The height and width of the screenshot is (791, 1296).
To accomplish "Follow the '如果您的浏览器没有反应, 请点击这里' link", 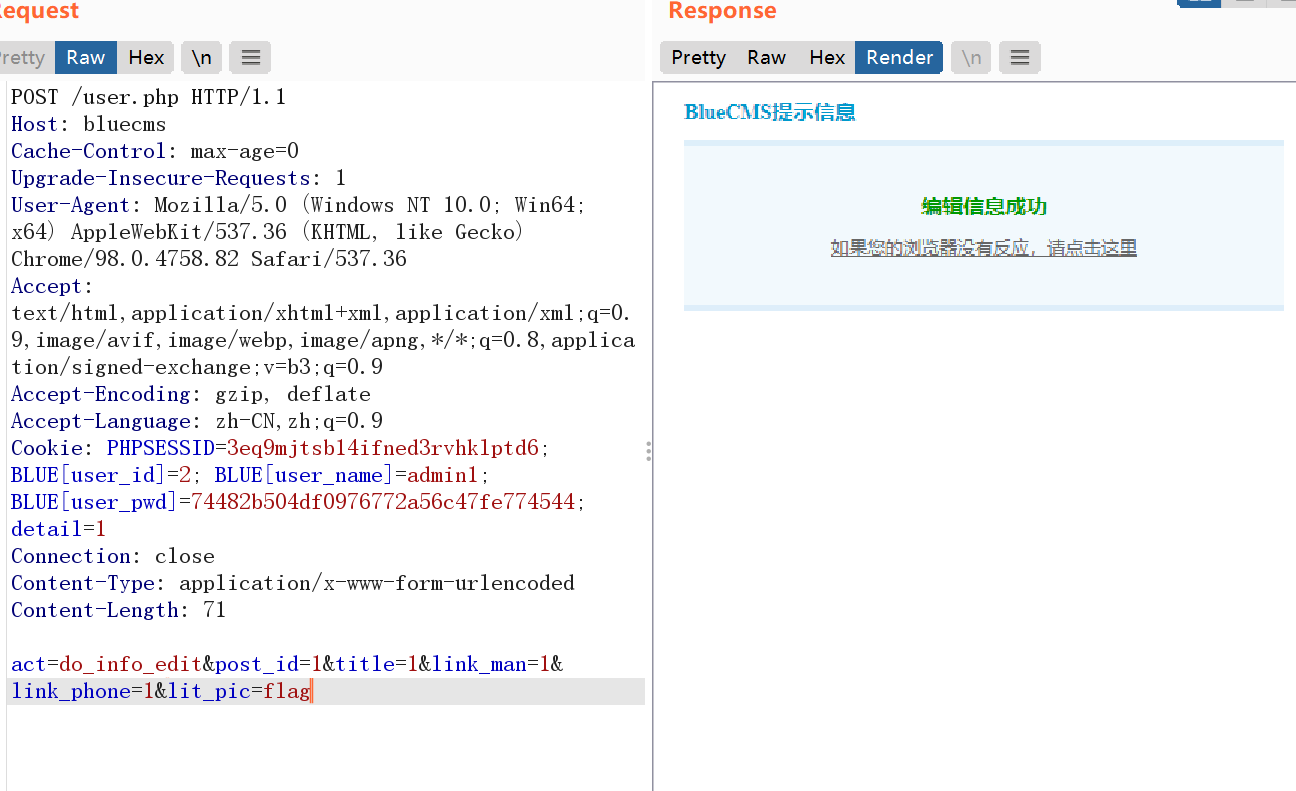I will pos(983,248).
